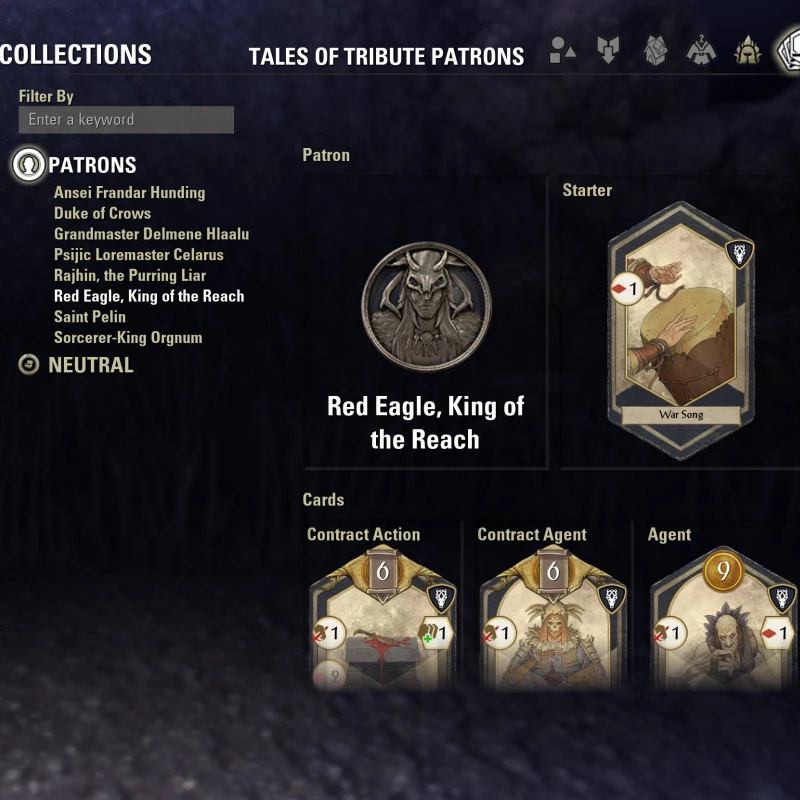Choose Duke of Crows from patron list
The image size is (800, 800).
click(103, 213)
